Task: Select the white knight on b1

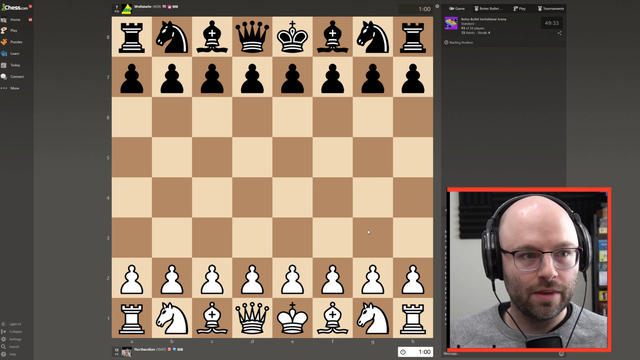Action: [x=172, y=318]
